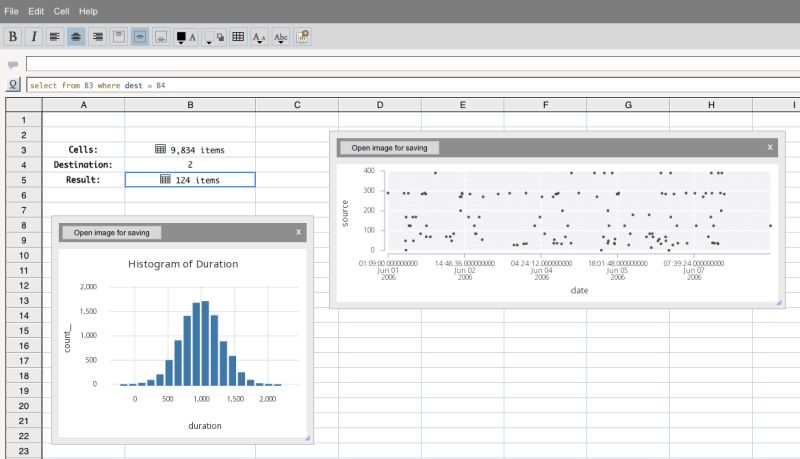Select row 6 header
Screen dimensions: 800x459
[x=23, y=195]
